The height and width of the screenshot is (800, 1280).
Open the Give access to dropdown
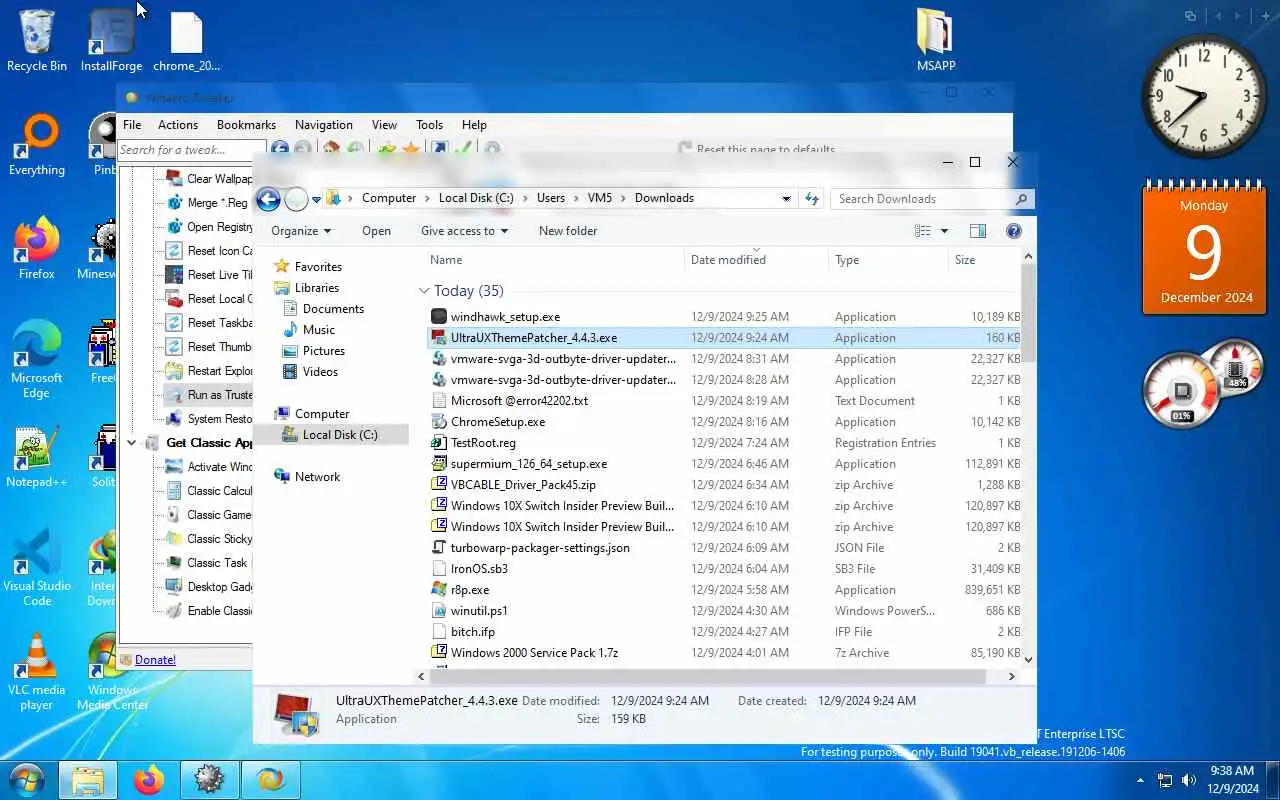pos(464,231)
